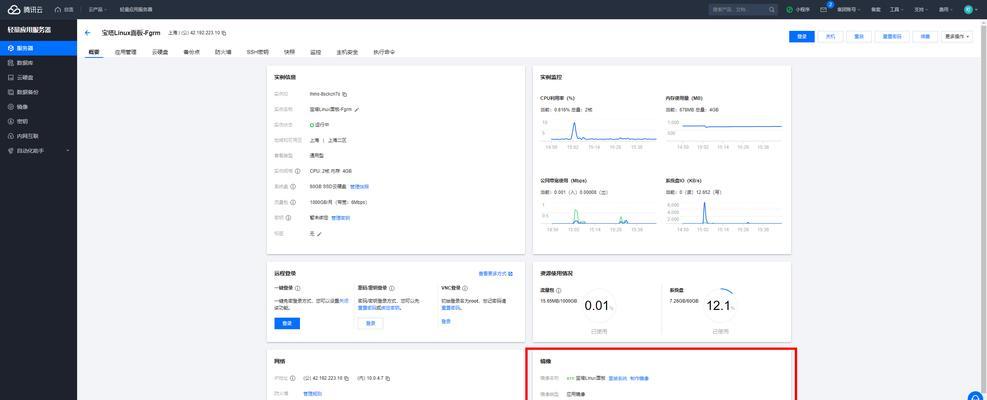Copy the internal IP 10.0.4.7
The image size is (987, 400).
click(388, 378)
